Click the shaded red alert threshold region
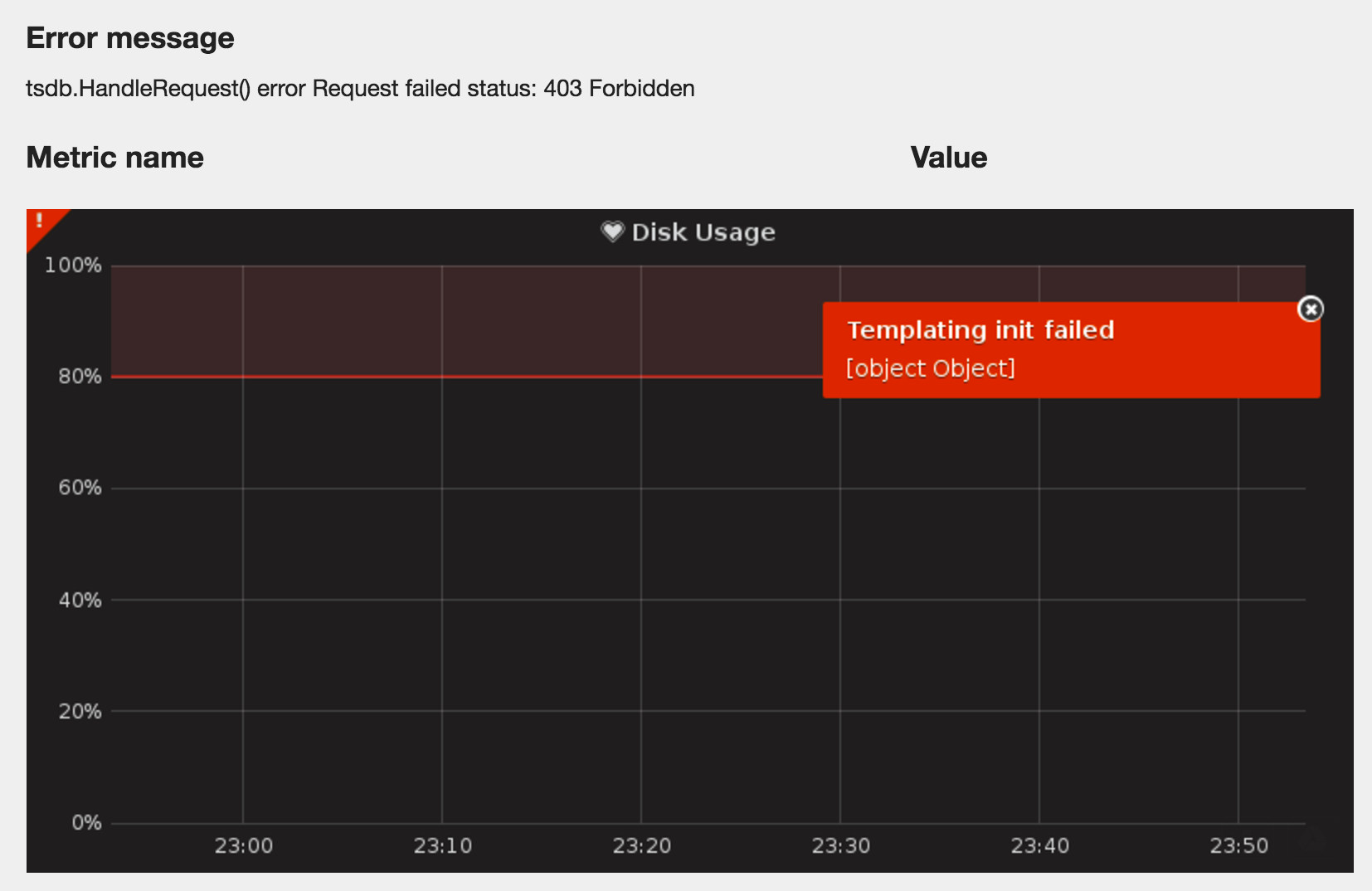The image size is (1372, 891). (x=466, y=321)
